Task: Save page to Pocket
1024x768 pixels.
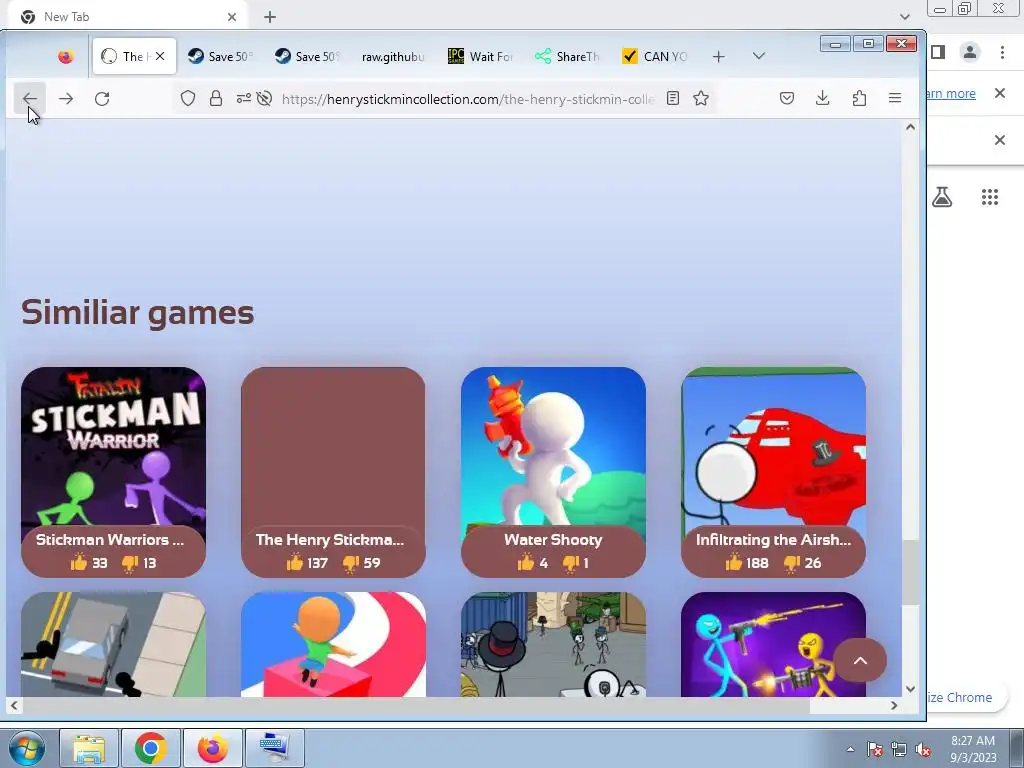Action: pos(787,99)
